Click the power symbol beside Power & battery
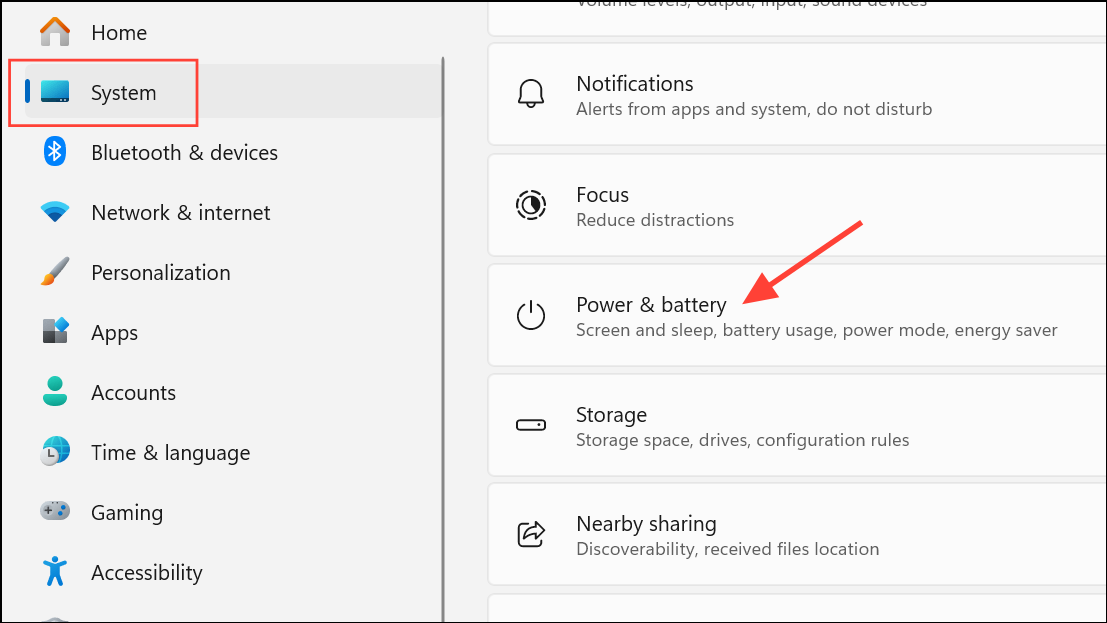1107x623 pixels. 531,315
